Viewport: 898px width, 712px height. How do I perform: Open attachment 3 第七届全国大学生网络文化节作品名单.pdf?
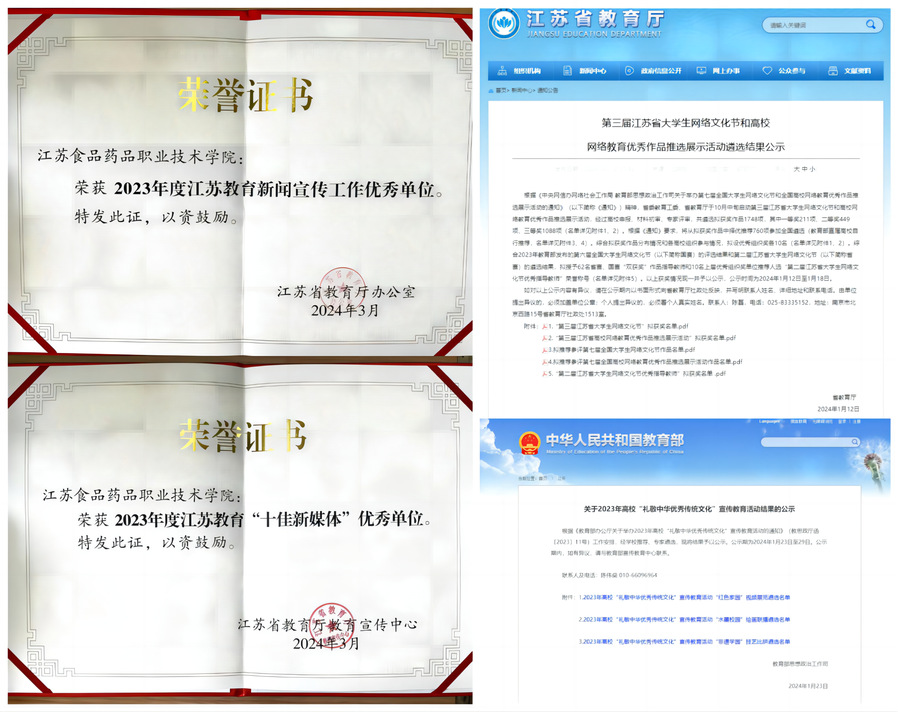pos(630,349)
